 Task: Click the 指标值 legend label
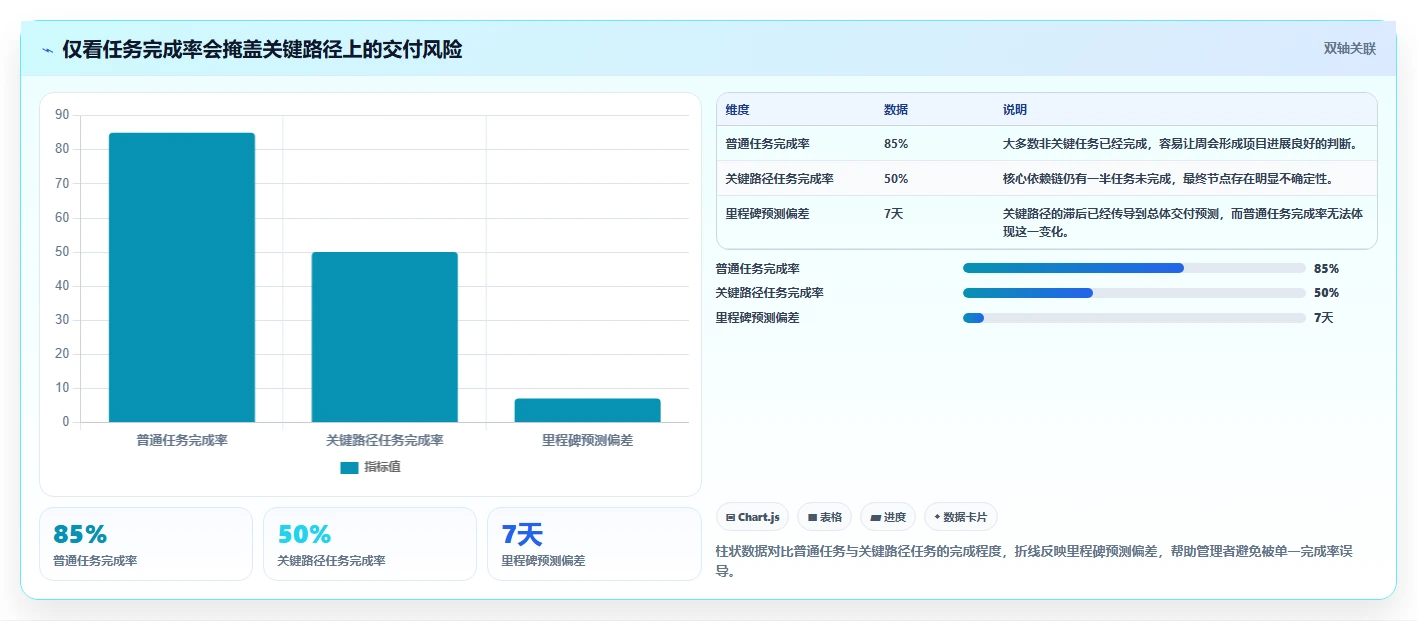pos(382,467)
